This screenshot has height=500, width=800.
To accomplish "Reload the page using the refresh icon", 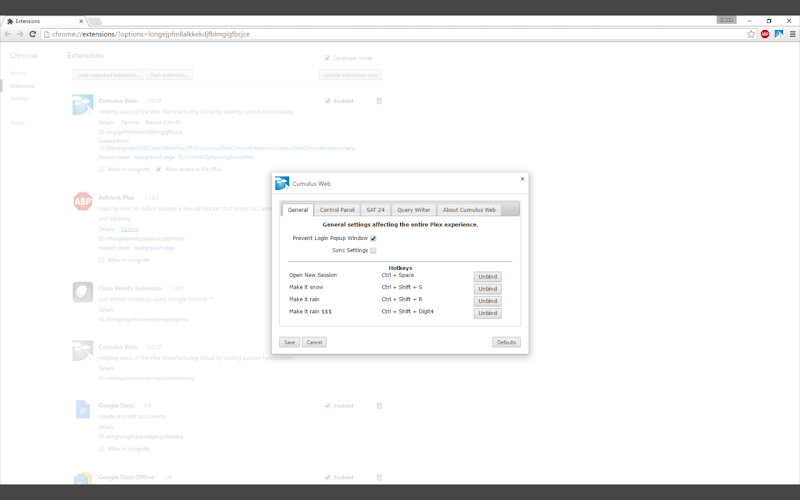I will click(33, 34).
